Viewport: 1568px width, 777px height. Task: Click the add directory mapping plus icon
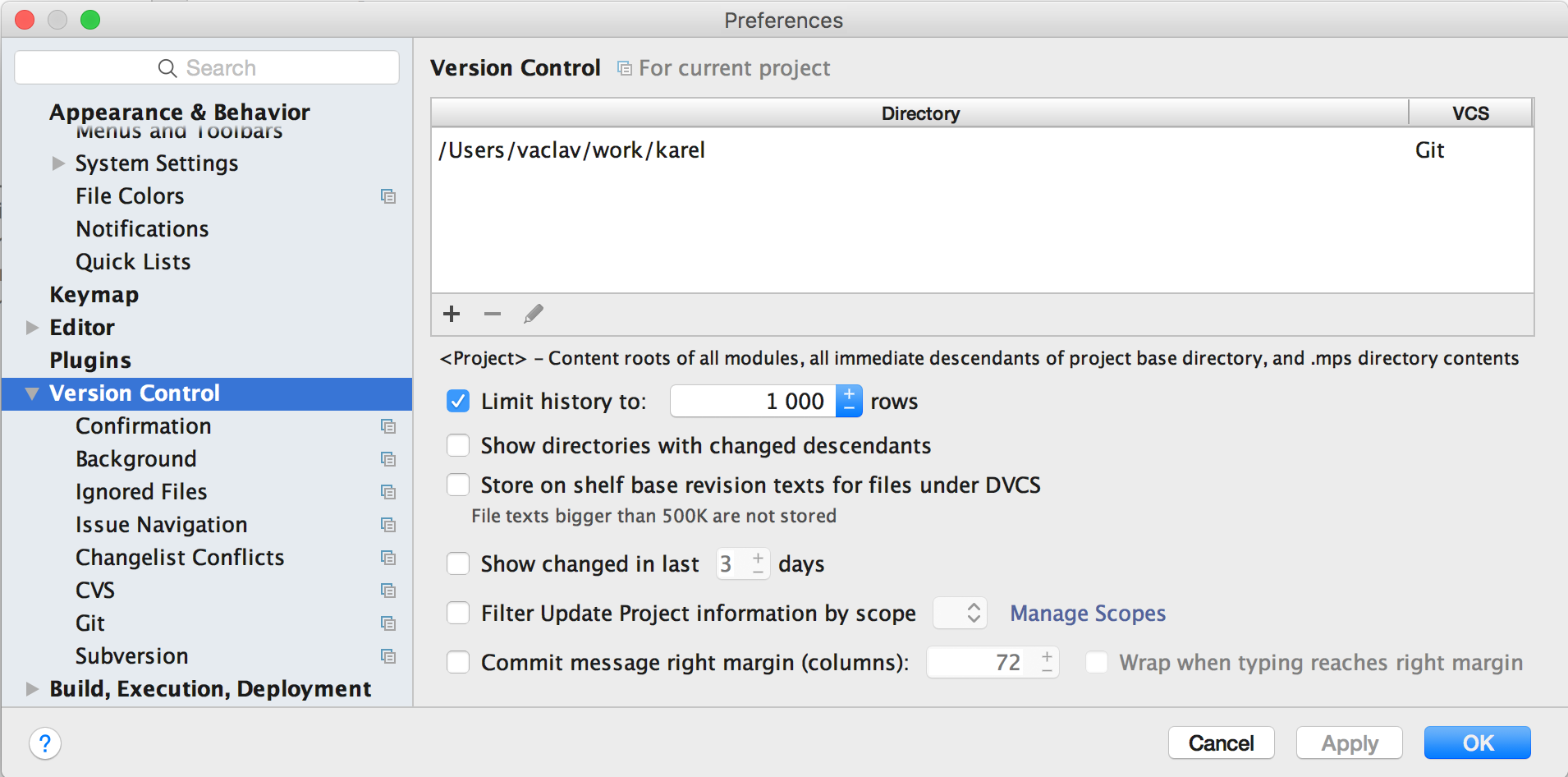pos(452,314)
